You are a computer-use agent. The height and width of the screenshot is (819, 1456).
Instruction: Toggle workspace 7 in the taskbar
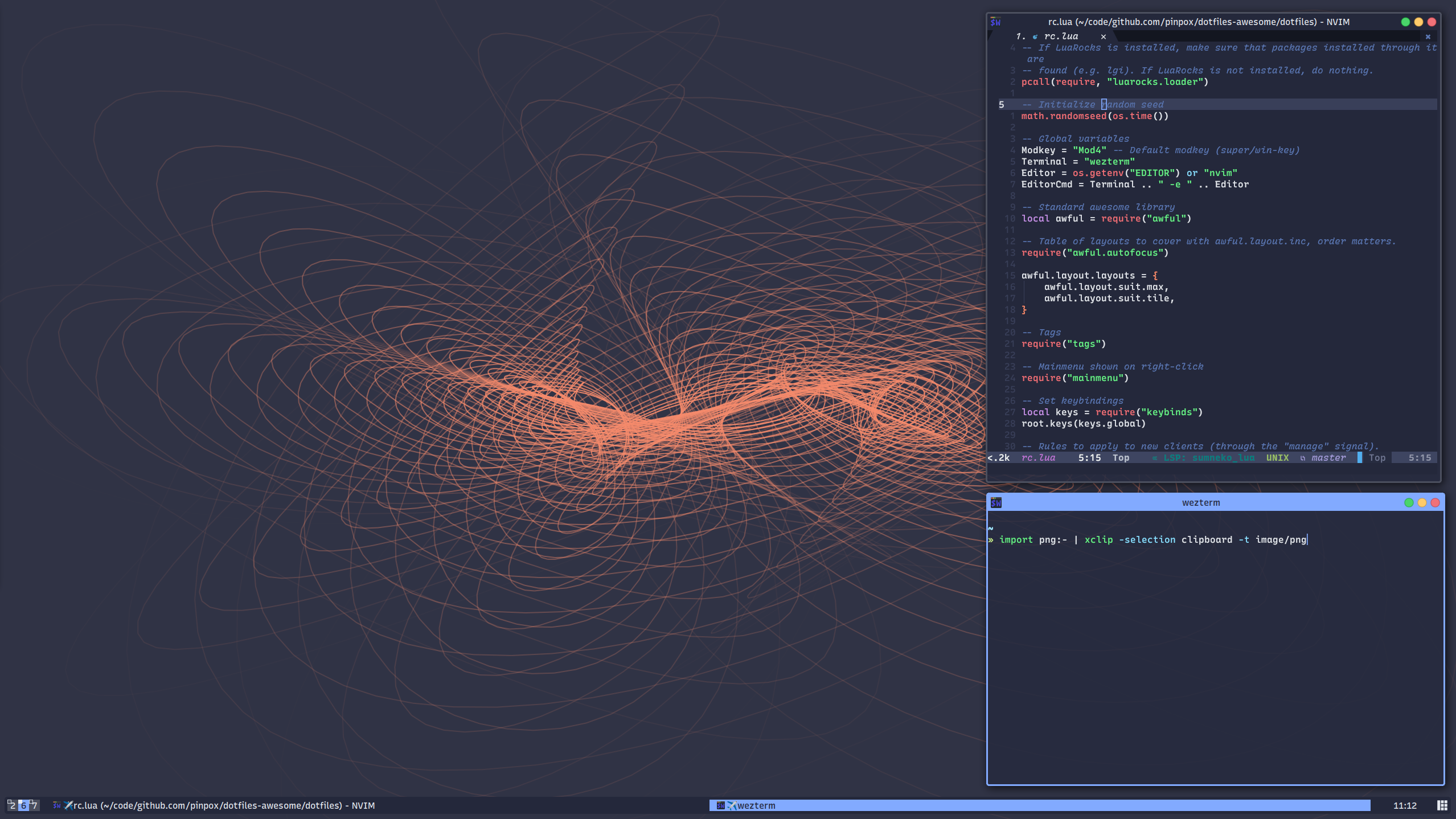click(x=33, y=805)
